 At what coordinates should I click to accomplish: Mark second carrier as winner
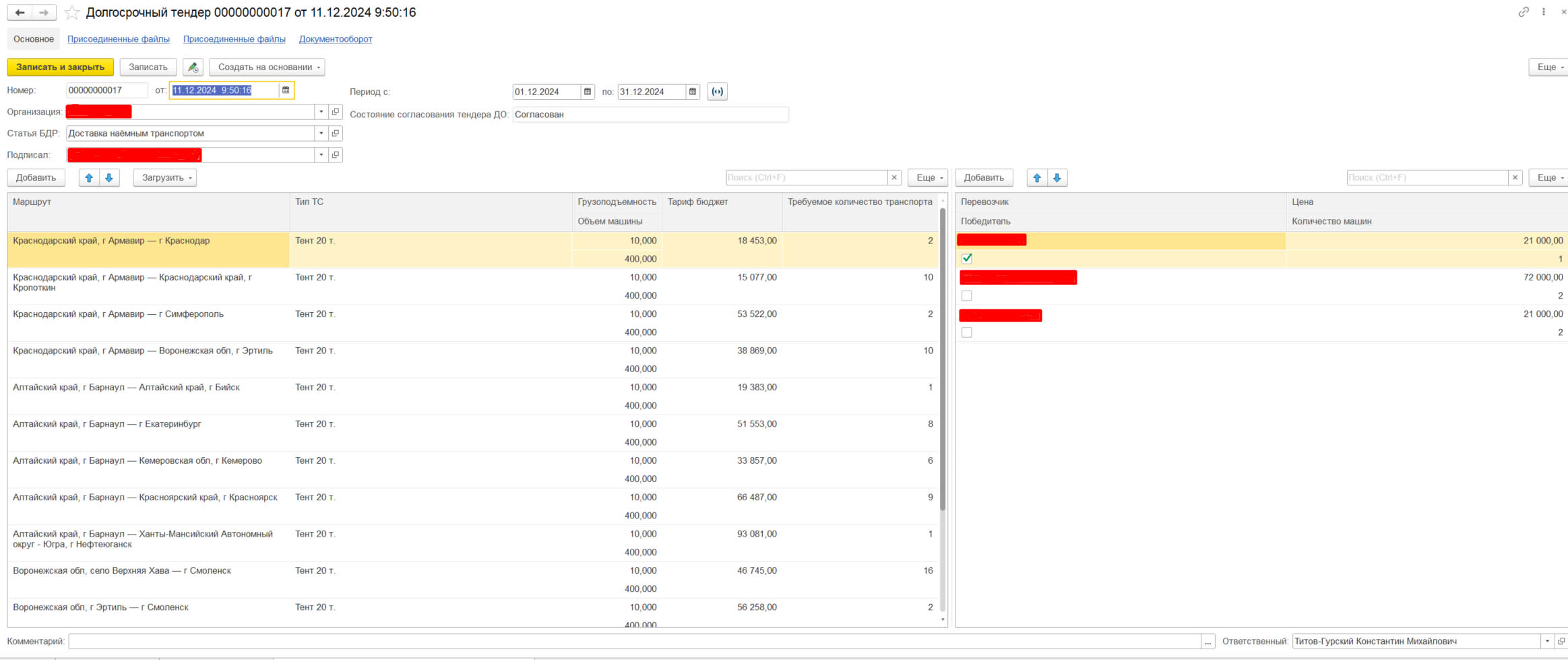(x=967, y=296)
